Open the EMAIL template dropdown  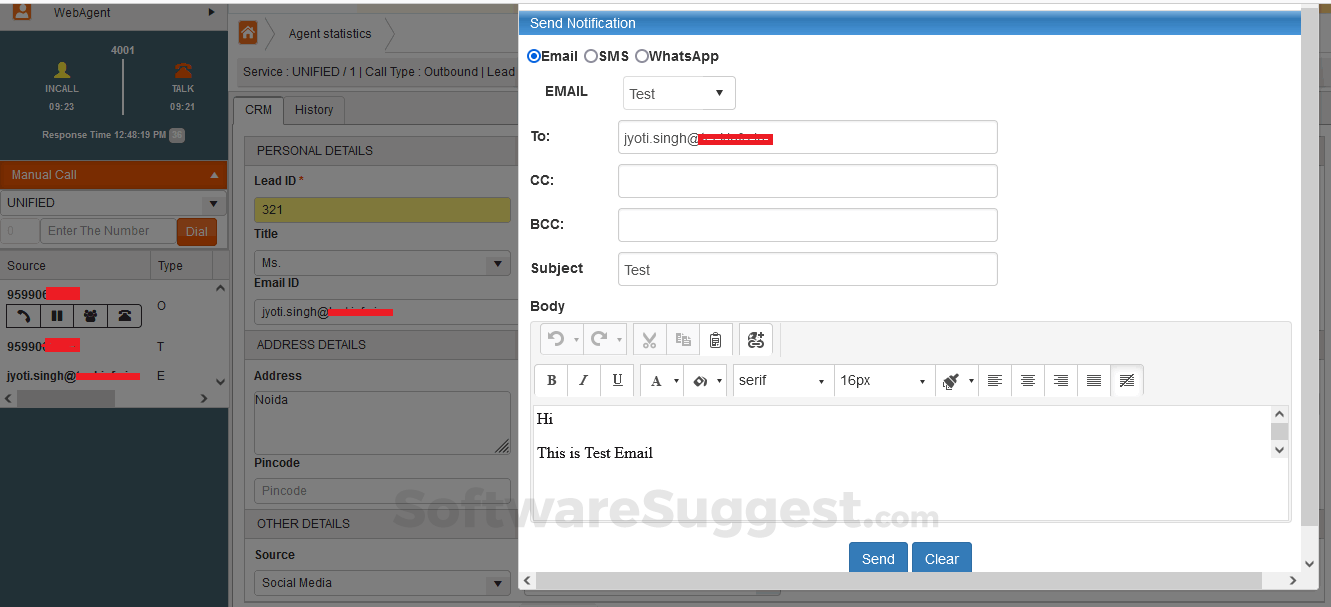[x=679, y=93]
